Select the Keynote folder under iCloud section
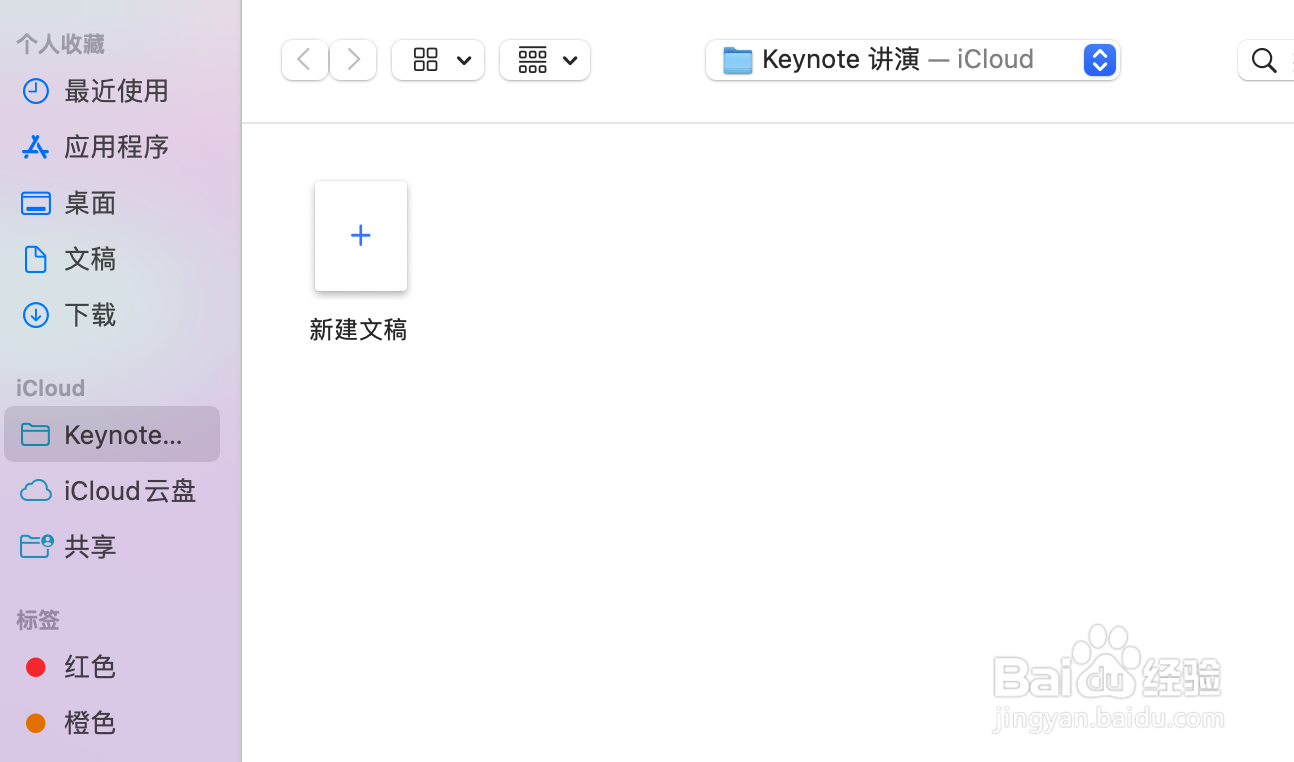The height and width of the screenshot is (762, 1294). (x=111, y=434)
